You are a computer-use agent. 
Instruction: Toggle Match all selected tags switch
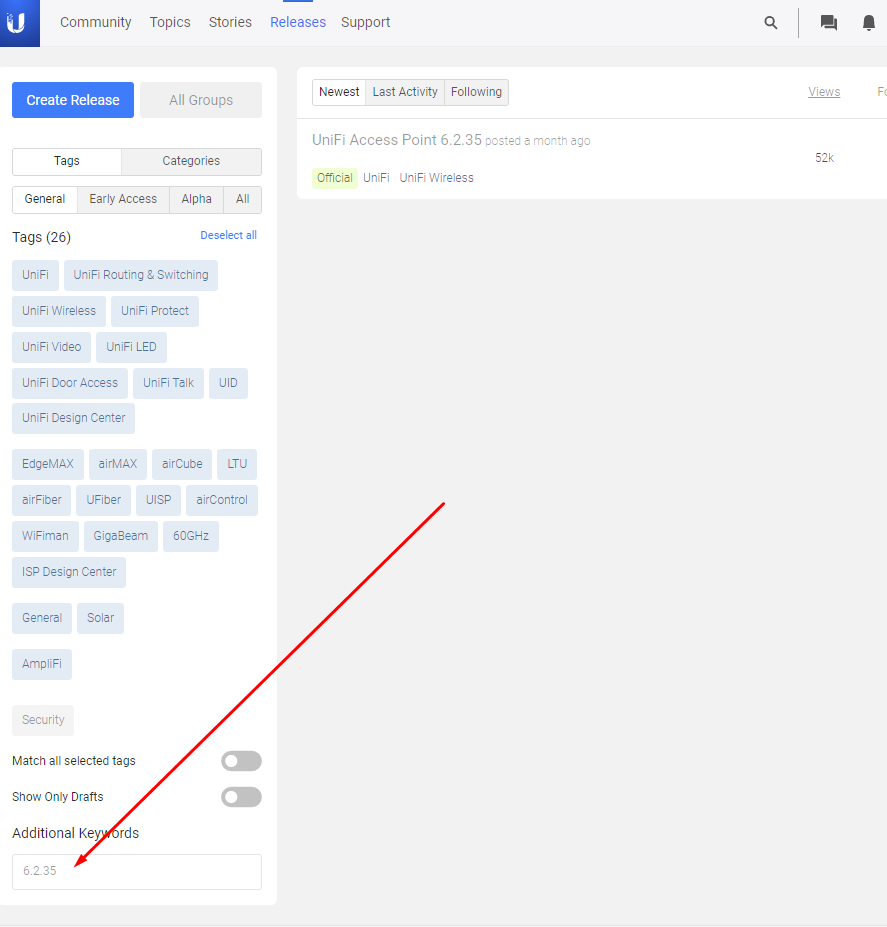[x=241, y=761]
